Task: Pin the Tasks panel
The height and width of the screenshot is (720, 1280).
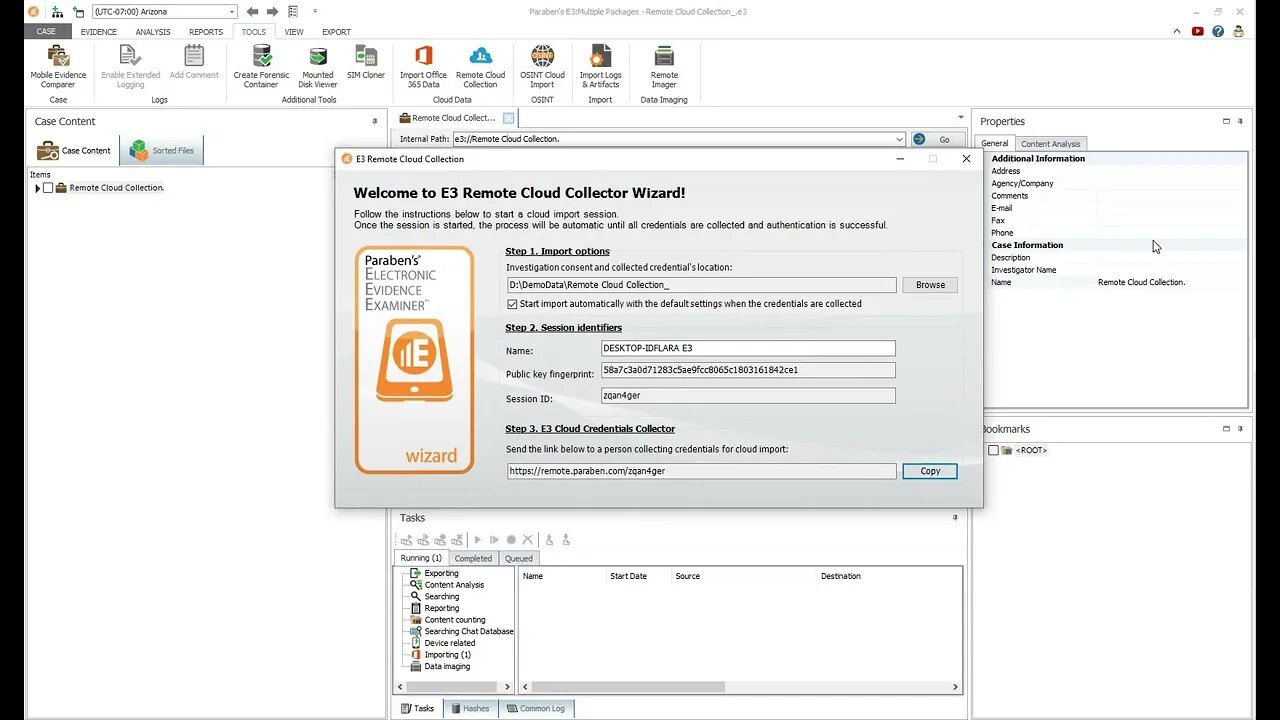Action: tap(955, 518)
